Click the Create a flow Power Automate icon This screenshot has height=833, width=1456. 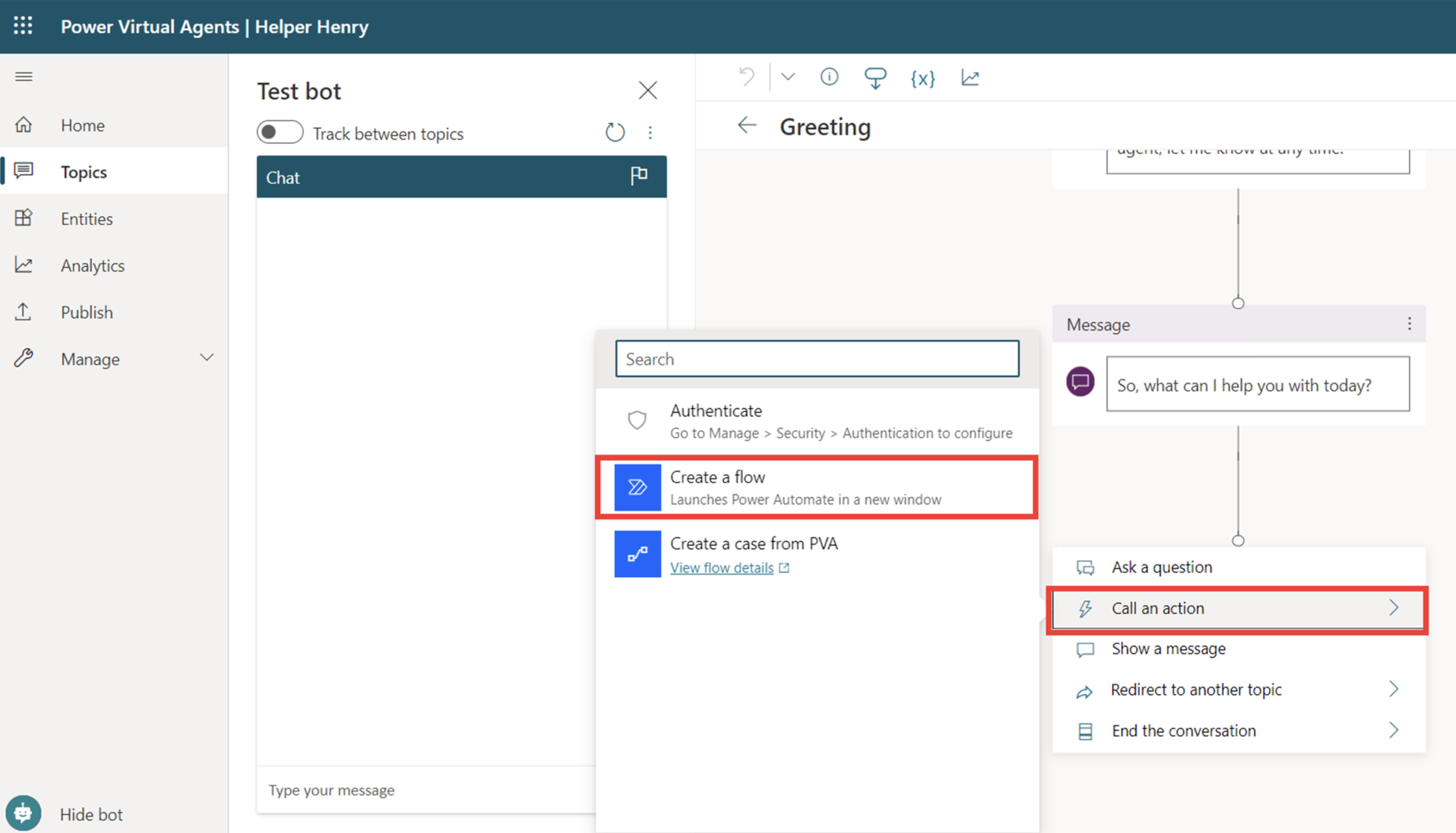637,488
